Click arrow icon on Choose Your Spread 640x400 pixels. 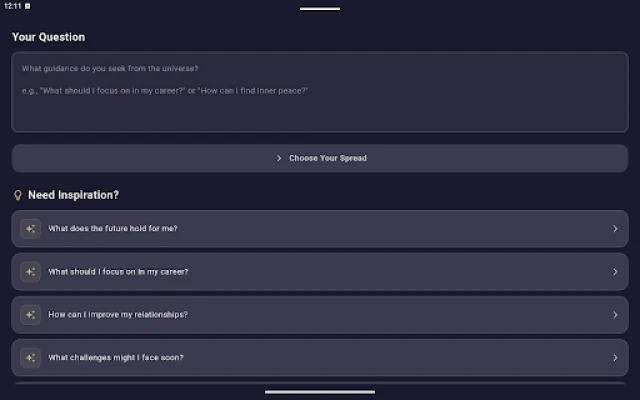(279, 158)
